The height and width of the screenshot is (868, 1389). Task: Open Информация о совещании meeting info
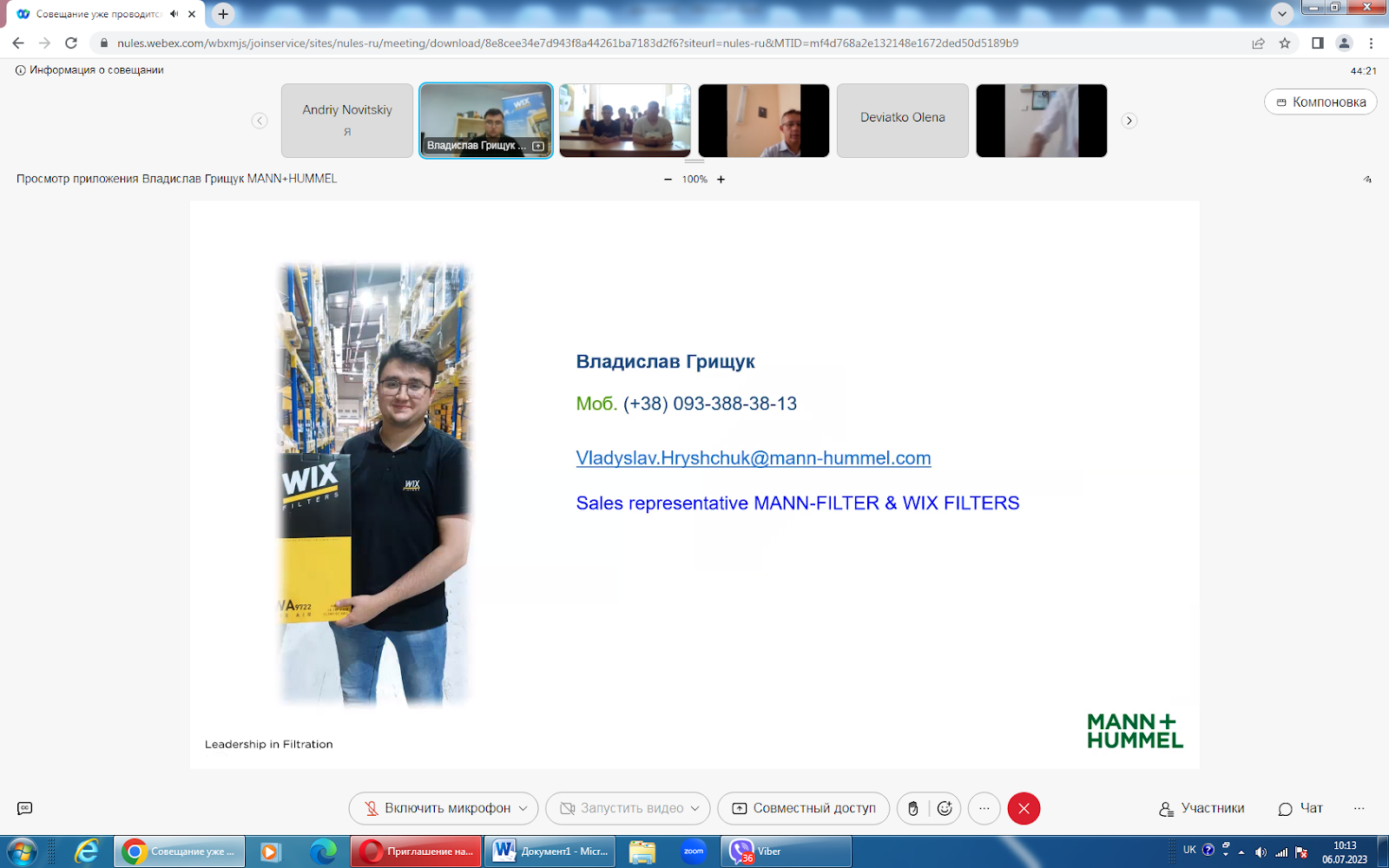point(89,70)
